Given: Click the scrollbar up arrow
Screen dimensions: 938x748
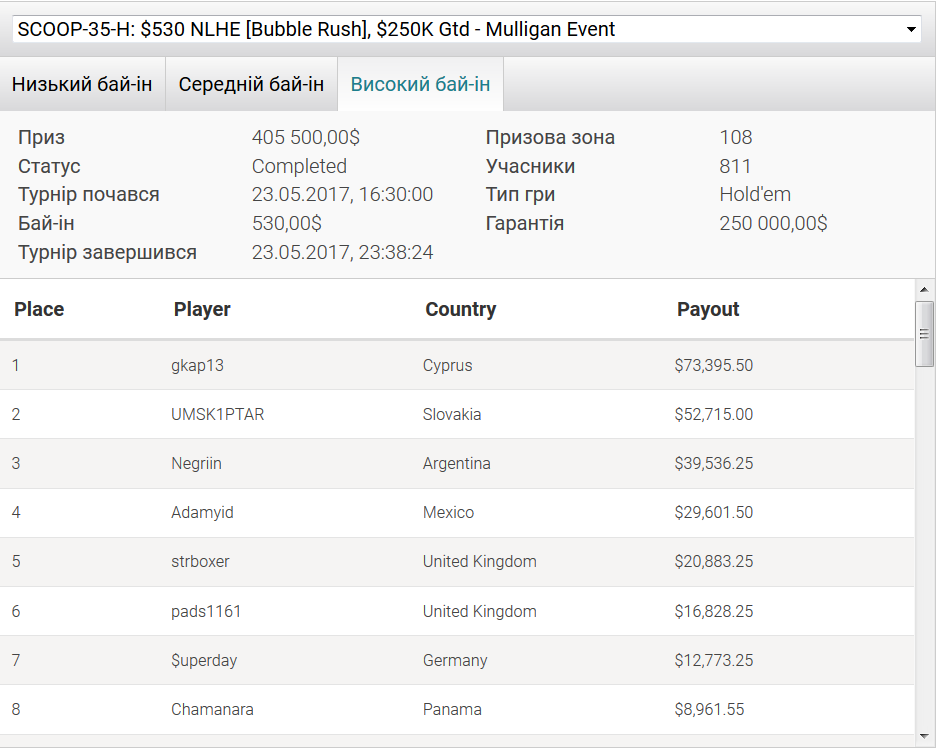Looking at the screenshot, I should [925, 289].
